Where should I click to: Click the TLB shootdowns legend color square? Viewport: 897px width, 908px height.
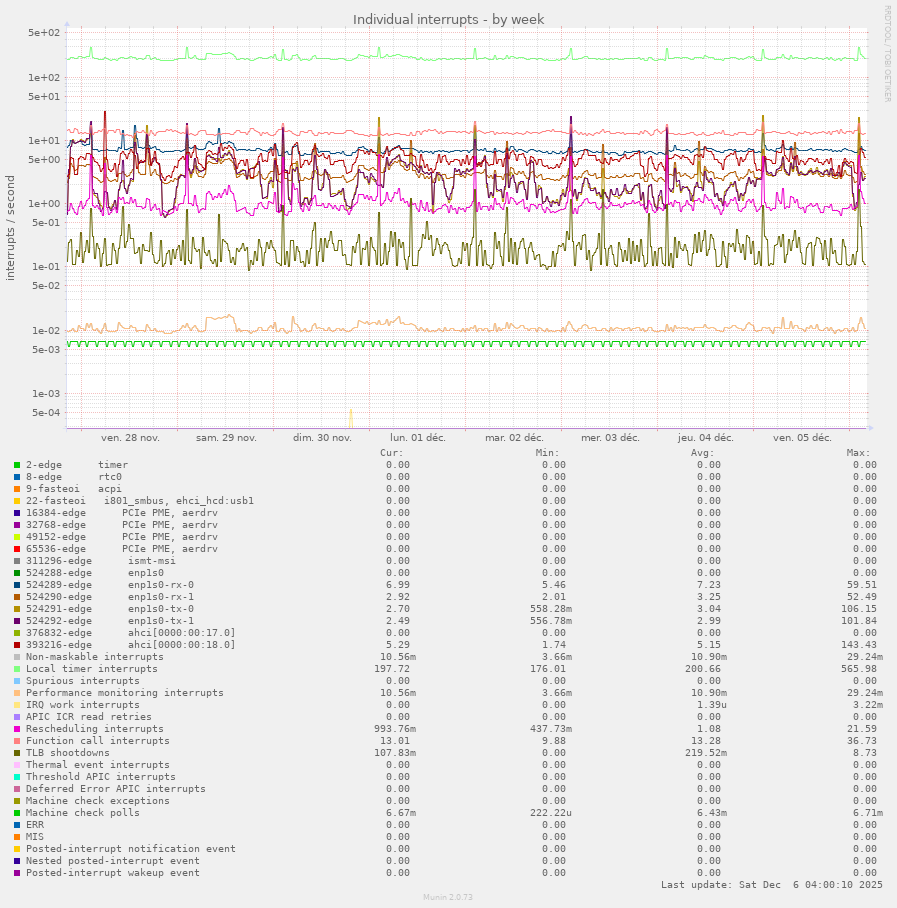tap(17, 753)
